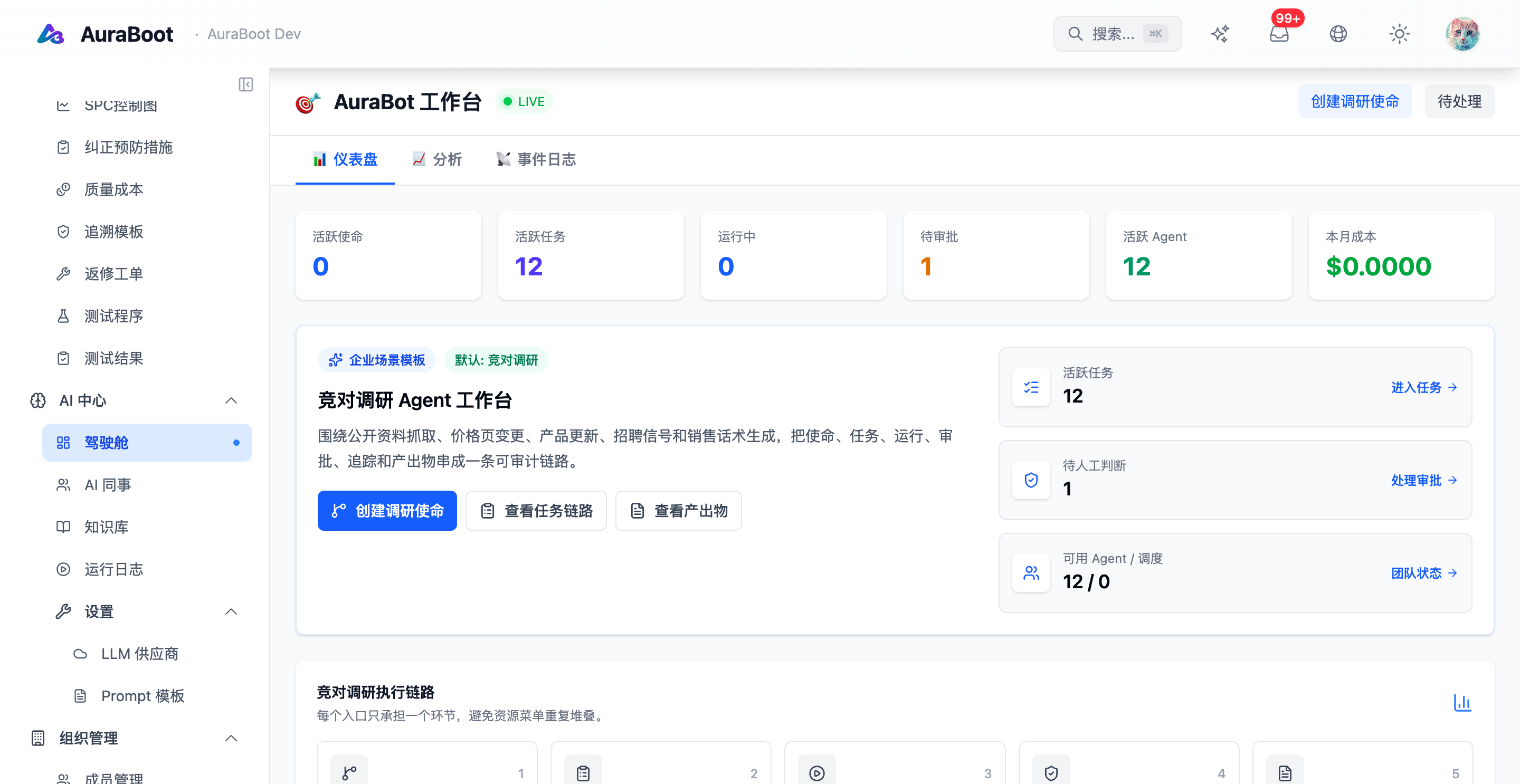1520x784 pixels.
Task: Select 驾驶舱 in the sidebar
Action: 148,443
